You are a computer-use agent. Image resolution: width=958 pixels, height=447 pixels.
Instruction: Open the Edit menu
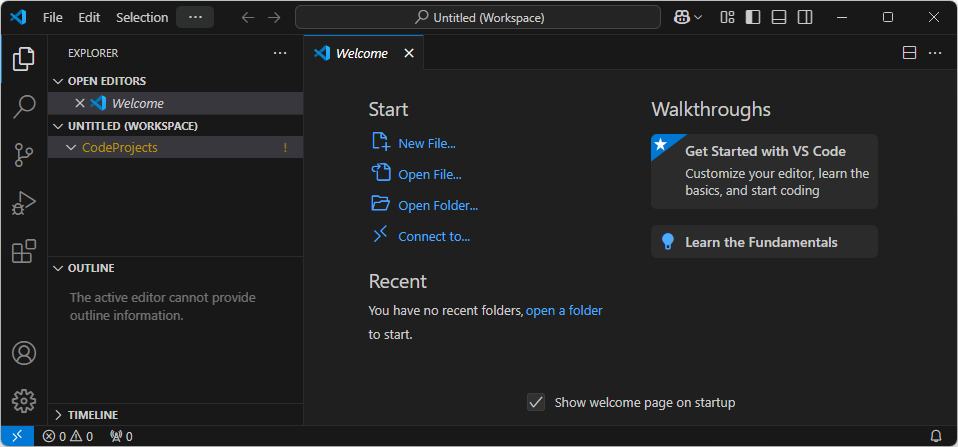[x=89, y=18]
